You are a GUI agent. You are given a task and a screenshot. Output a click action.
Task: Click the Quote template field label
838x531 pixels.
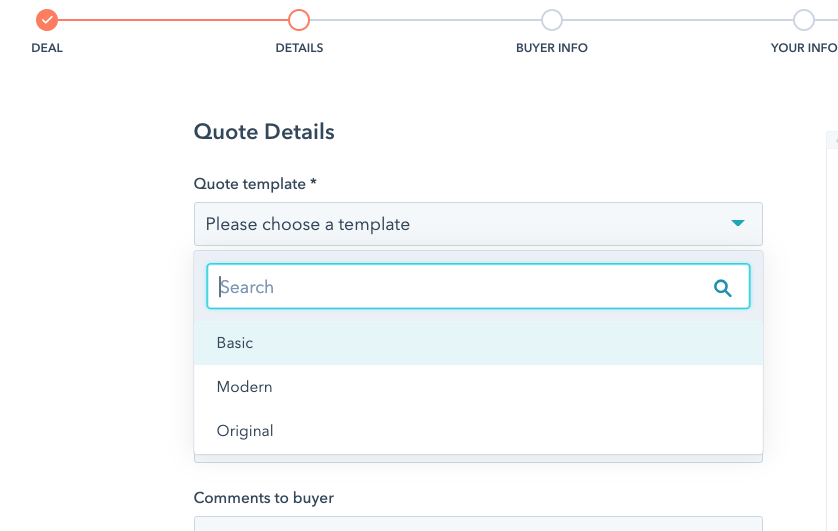point(255,184)
